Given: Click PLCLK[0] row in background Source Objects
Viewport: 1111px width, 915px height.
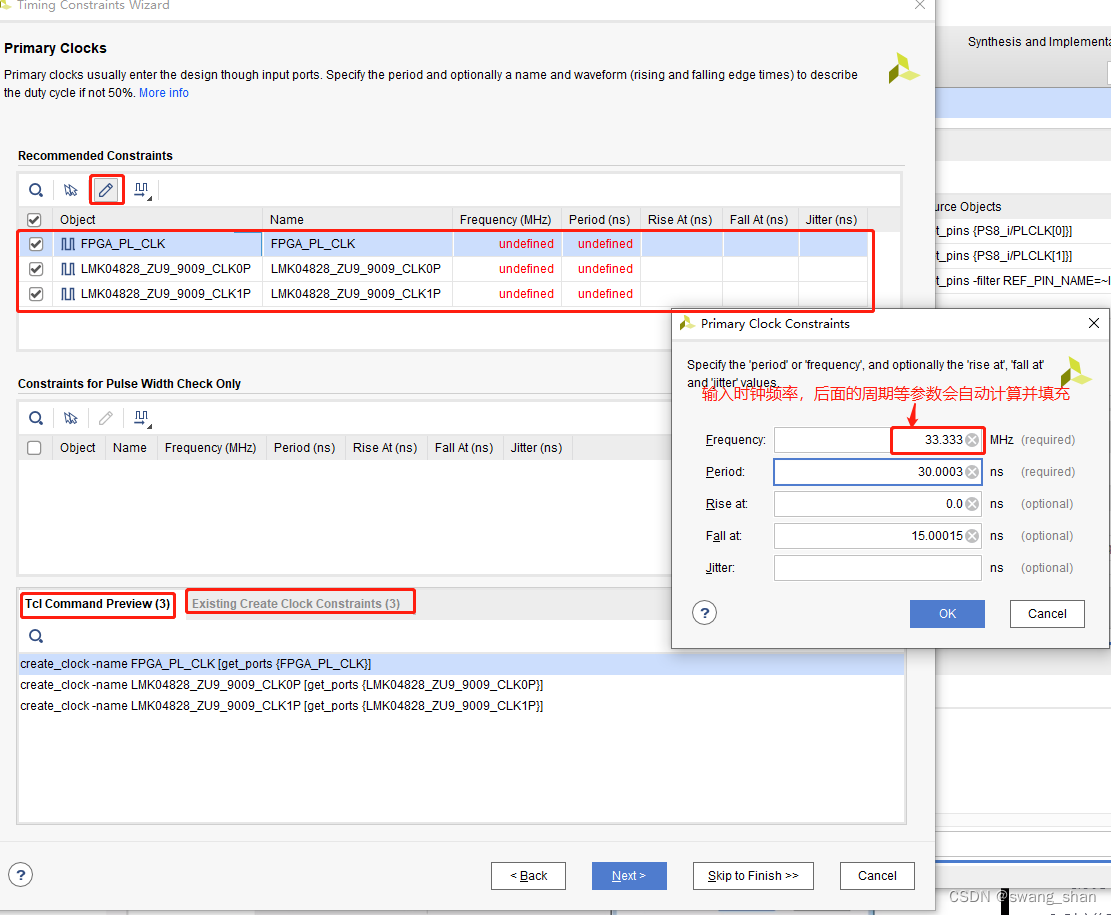Looking at the screenshot, I should pyautogui.click(x=1022, y=231).
